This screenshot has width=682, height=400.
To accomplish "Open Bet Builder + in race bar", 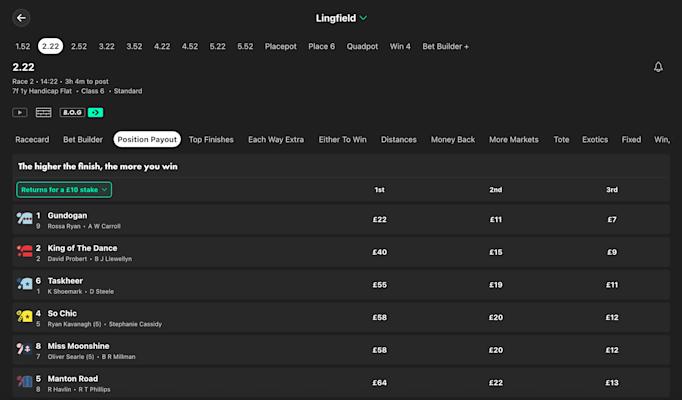I will 445,46.
